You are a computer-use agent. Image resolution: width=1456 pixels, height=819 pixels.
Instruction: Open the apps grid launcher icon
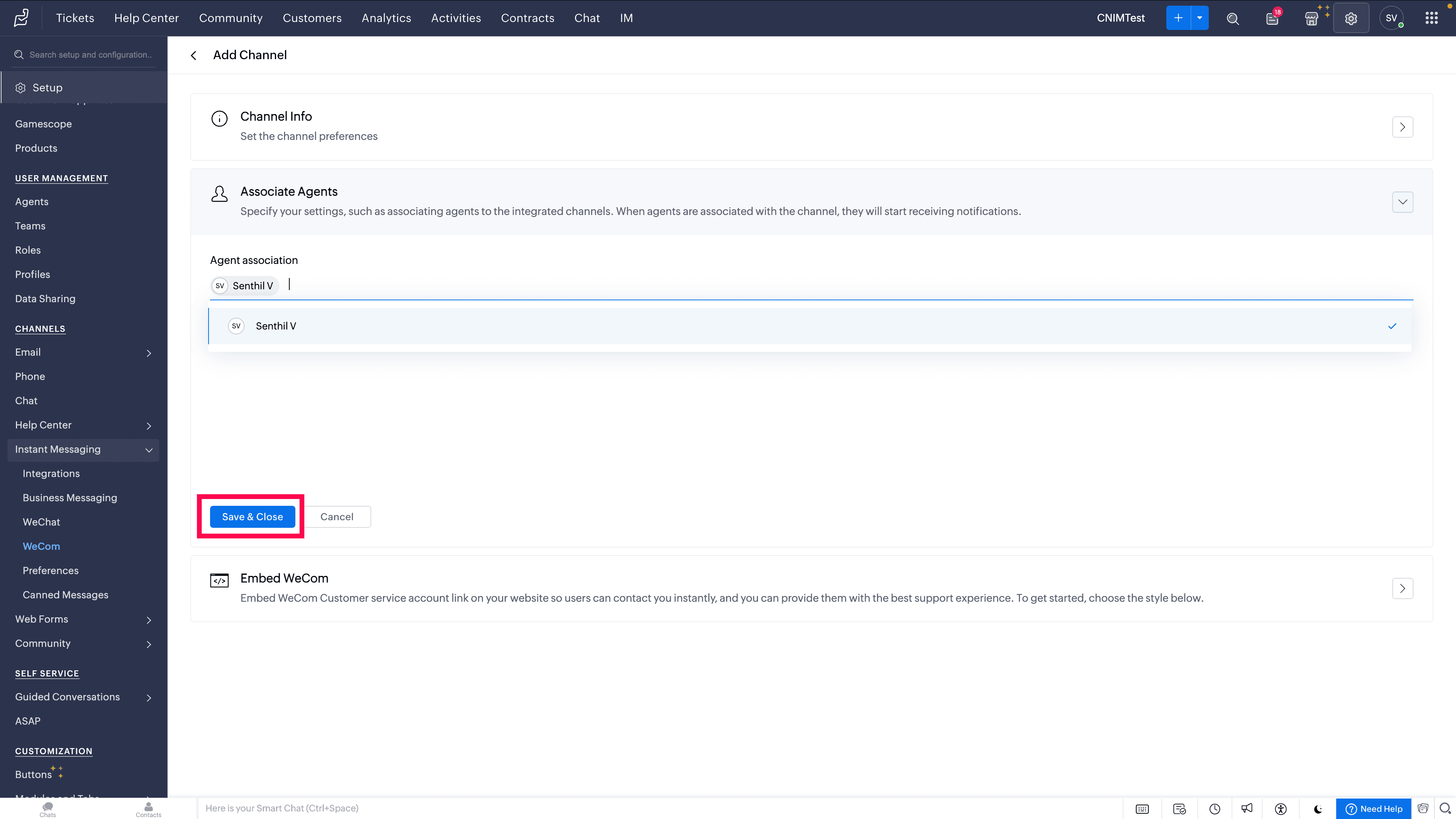[x=1431, y=19]
